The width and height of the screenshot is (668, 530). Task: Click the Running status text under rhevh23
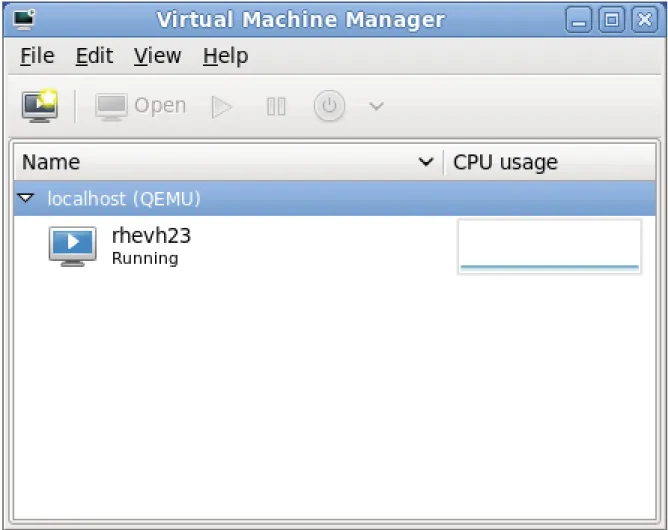pos(145,259)
